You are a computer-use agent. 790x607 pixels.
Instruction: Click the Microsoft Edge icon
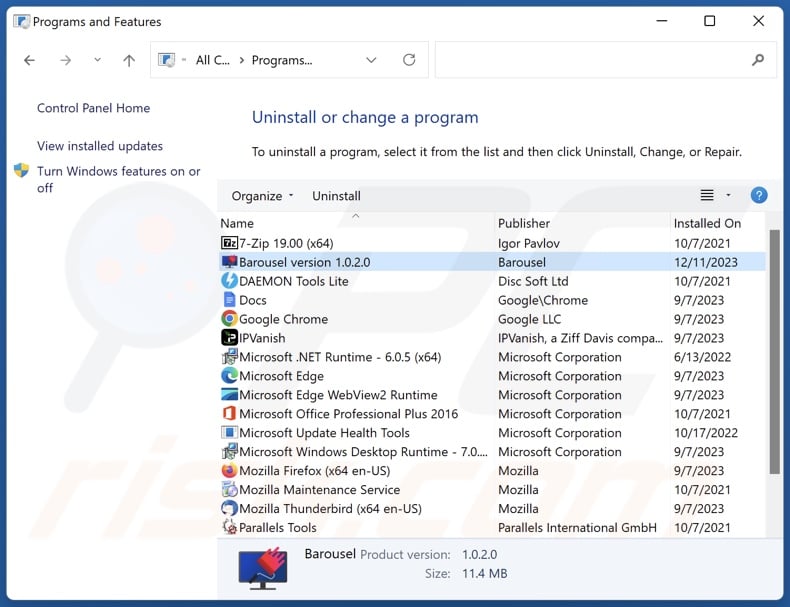click(229, 376)
